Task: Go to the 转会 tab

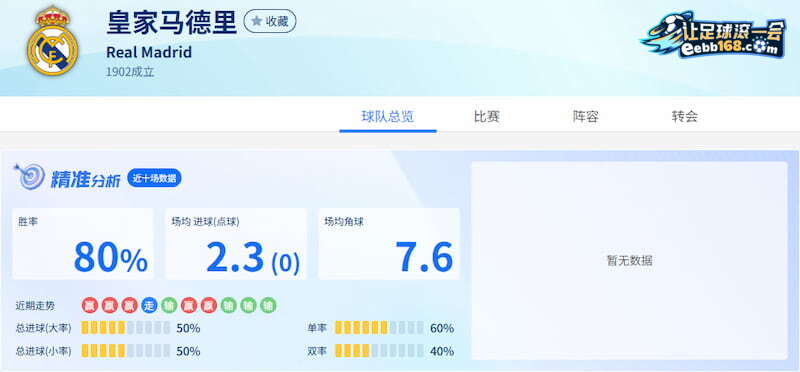Action: (x=684, y=117)
